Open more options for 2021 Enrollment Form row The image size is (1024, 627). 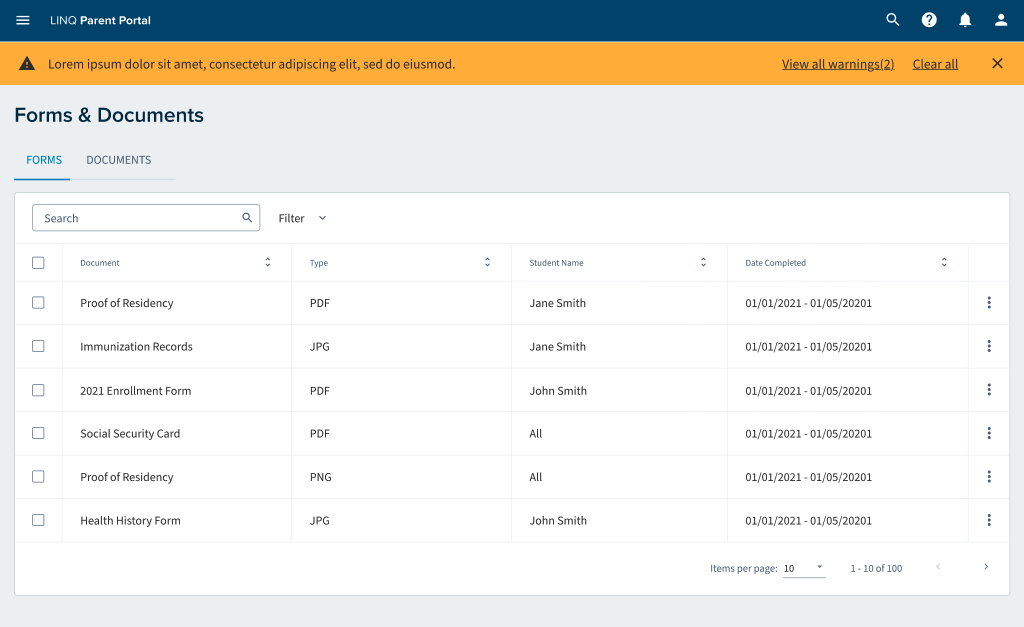(989, 390)
